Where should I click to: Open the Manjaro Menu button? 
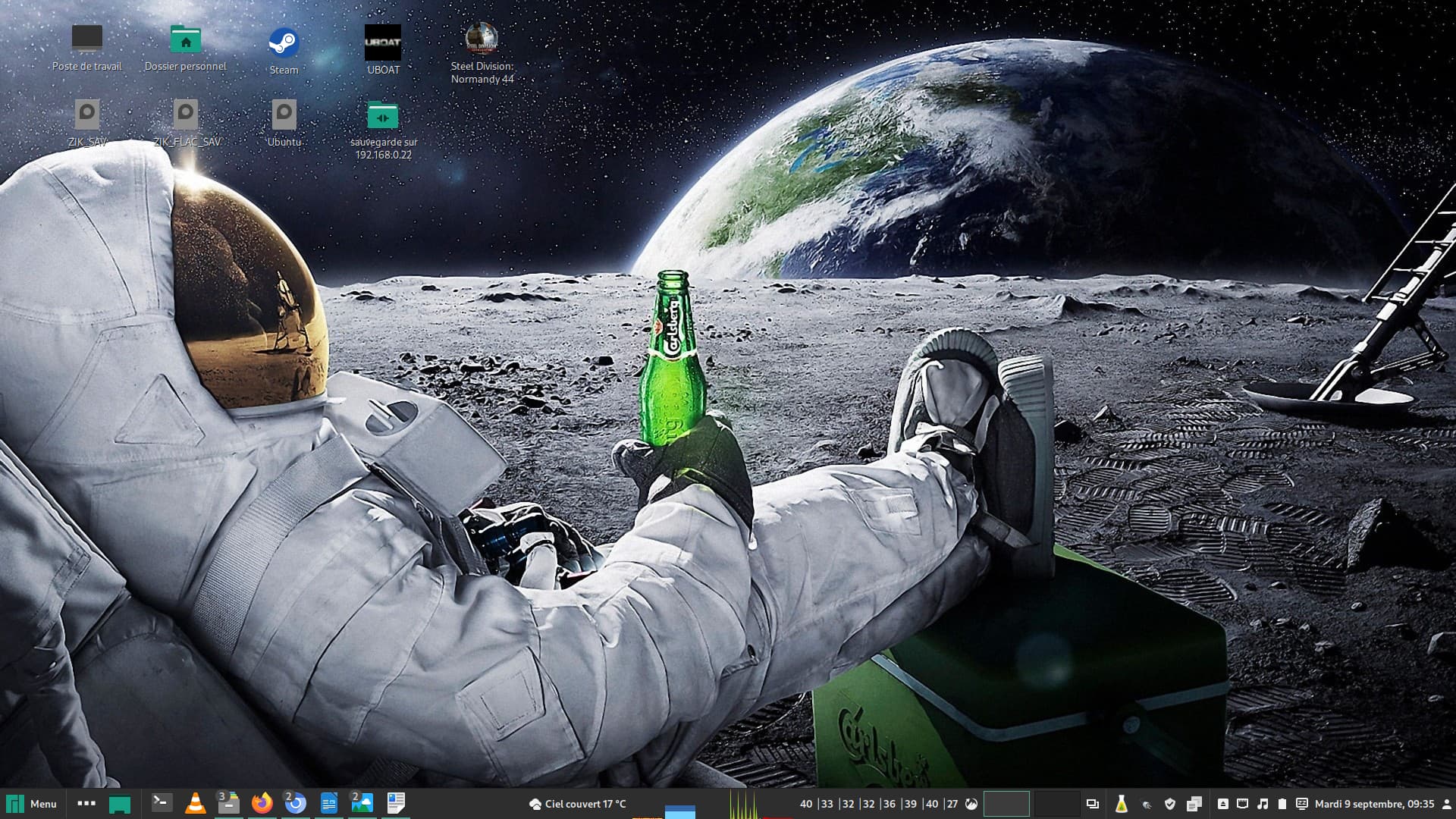click(x=32, y=804)
